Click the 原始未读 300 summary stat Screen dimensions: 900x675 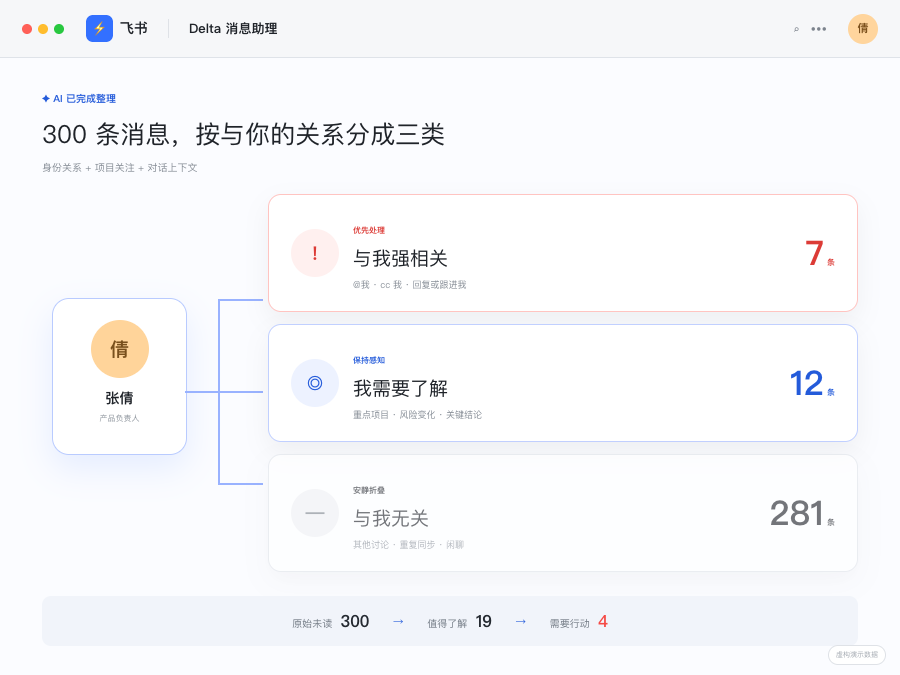coord(331,622)
